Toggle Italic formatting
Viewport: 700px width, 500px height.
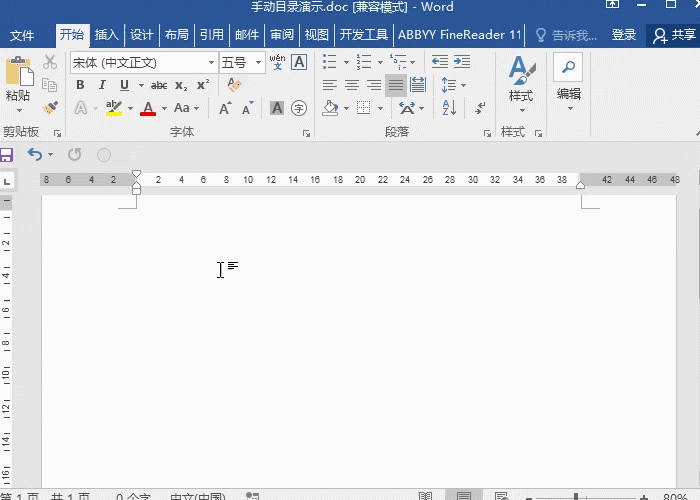tap(102, 85)
